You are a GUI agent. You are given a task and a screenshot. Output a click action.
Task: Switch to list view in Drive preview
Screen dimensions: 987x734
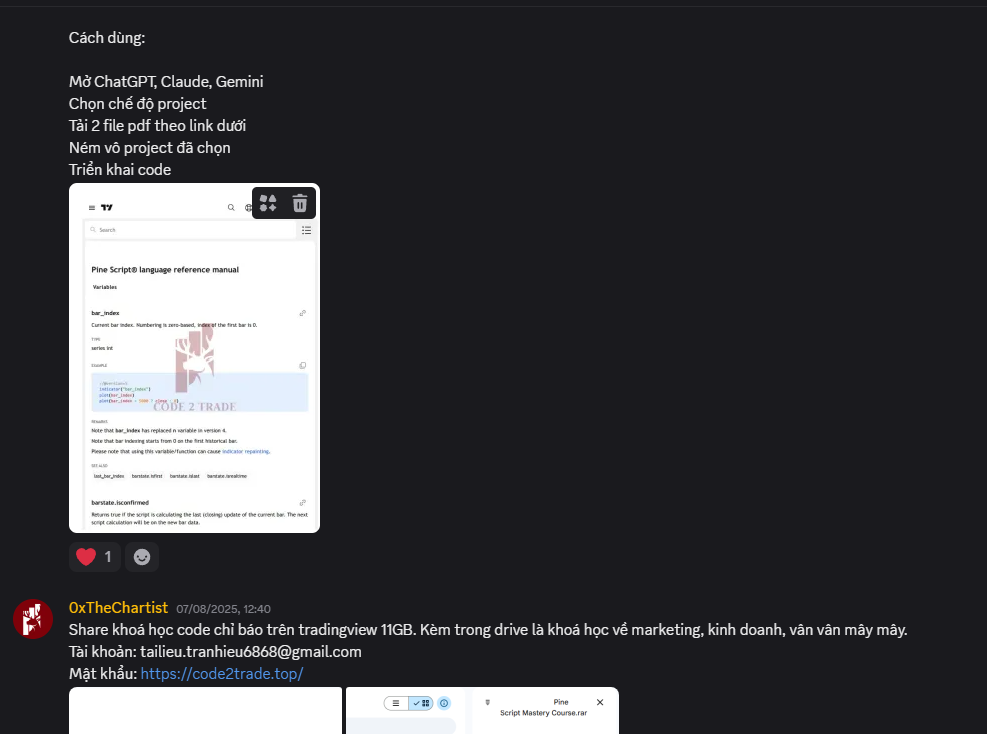[396, 703]
